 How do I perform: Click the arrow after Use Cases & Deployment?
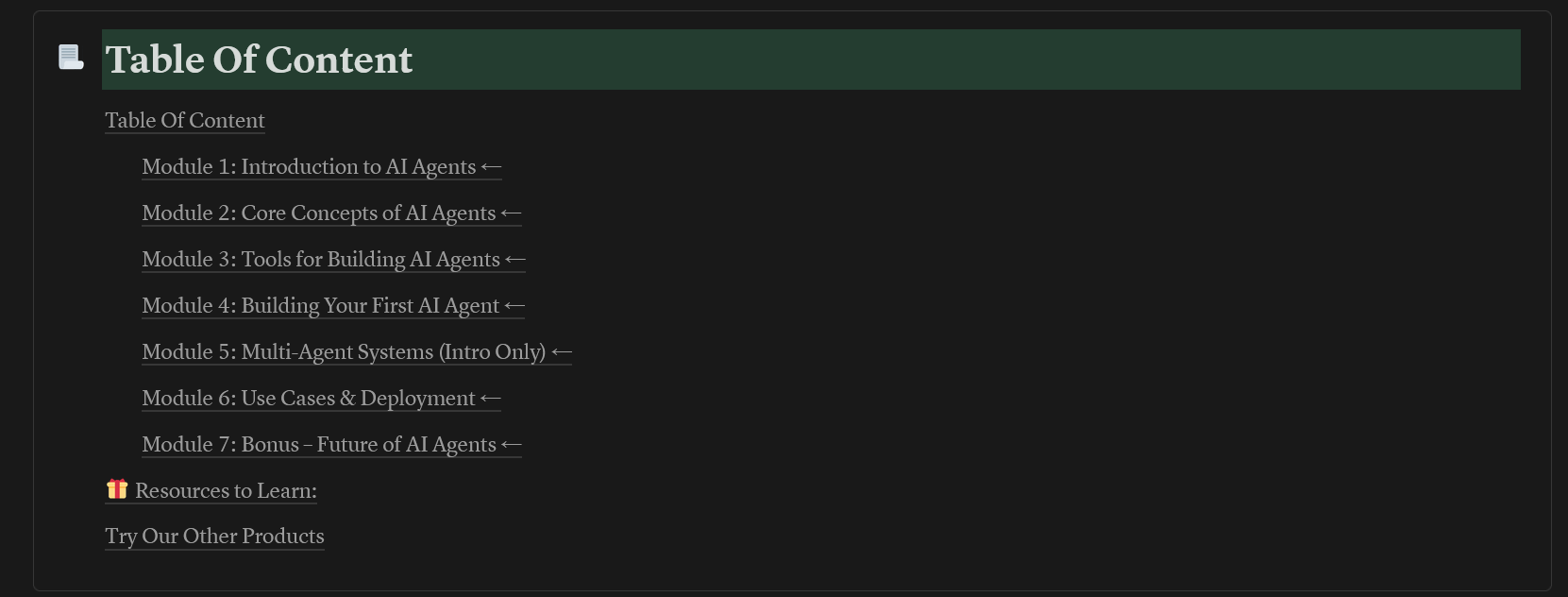490,399
